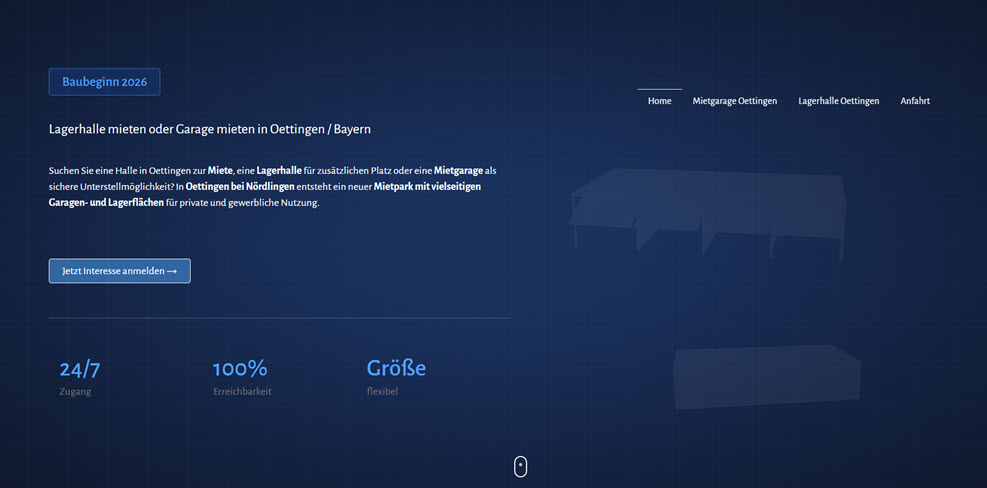Click the scroll-down mouse icon
Viewport: 987px width, 488px height.
point(520,466)
